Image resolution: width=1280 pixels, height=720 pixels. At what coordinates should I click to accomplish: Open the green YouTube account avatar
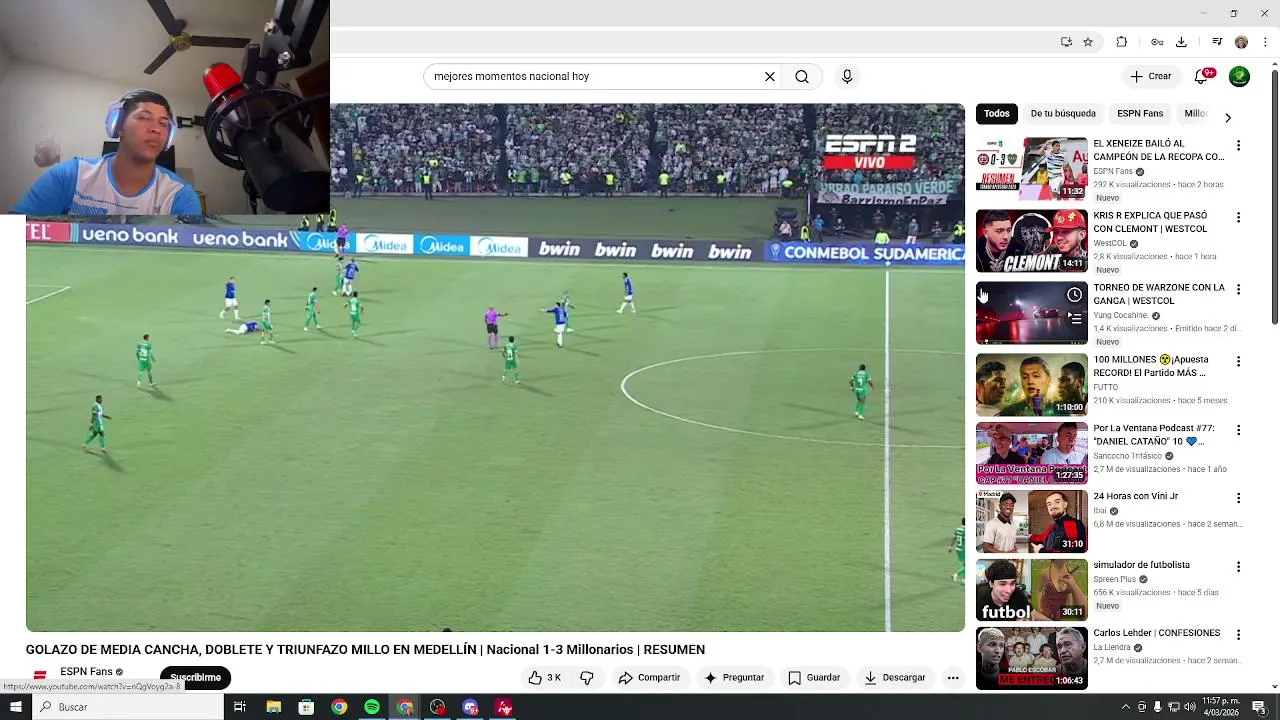tap(1239, 76)
